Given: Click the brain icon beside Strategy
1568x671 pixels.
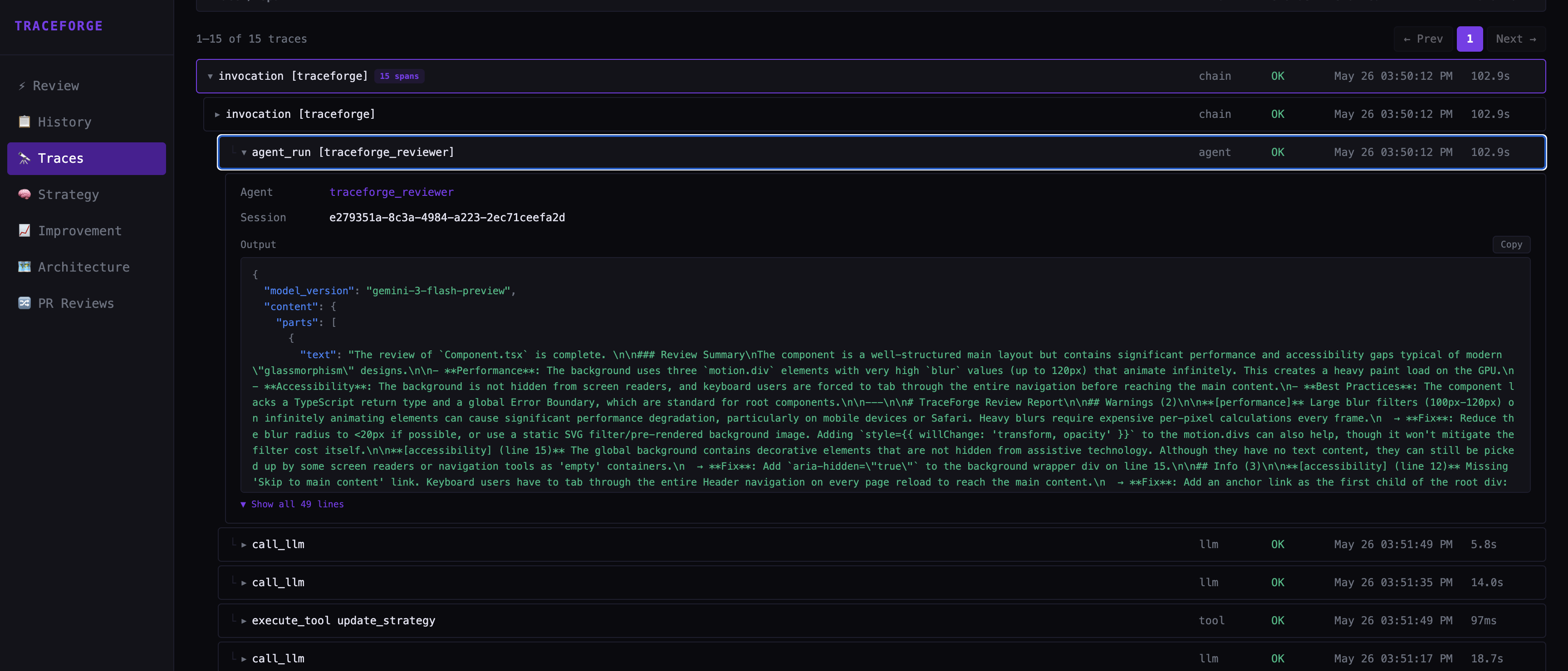Looking at the screenshot, I should (24, 194).
